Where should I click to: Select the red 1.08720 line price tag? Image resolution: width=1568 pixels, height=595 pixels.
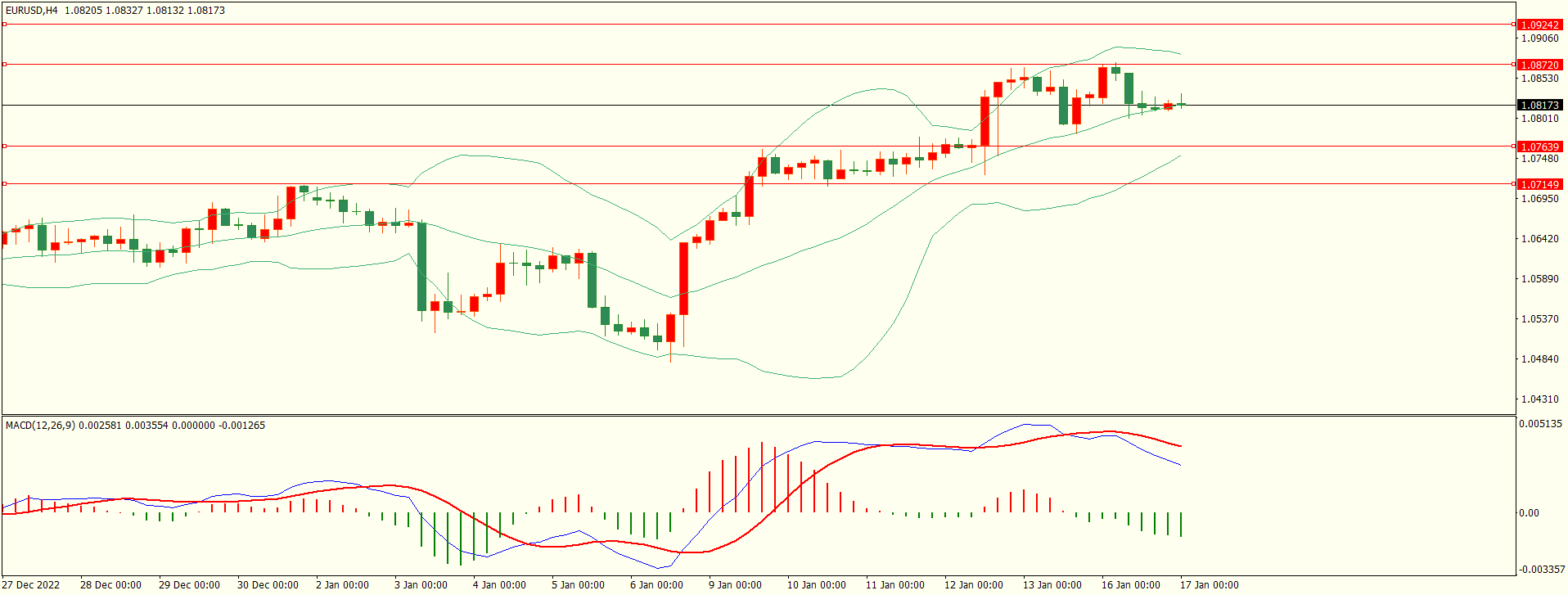tap(1539, 65)
